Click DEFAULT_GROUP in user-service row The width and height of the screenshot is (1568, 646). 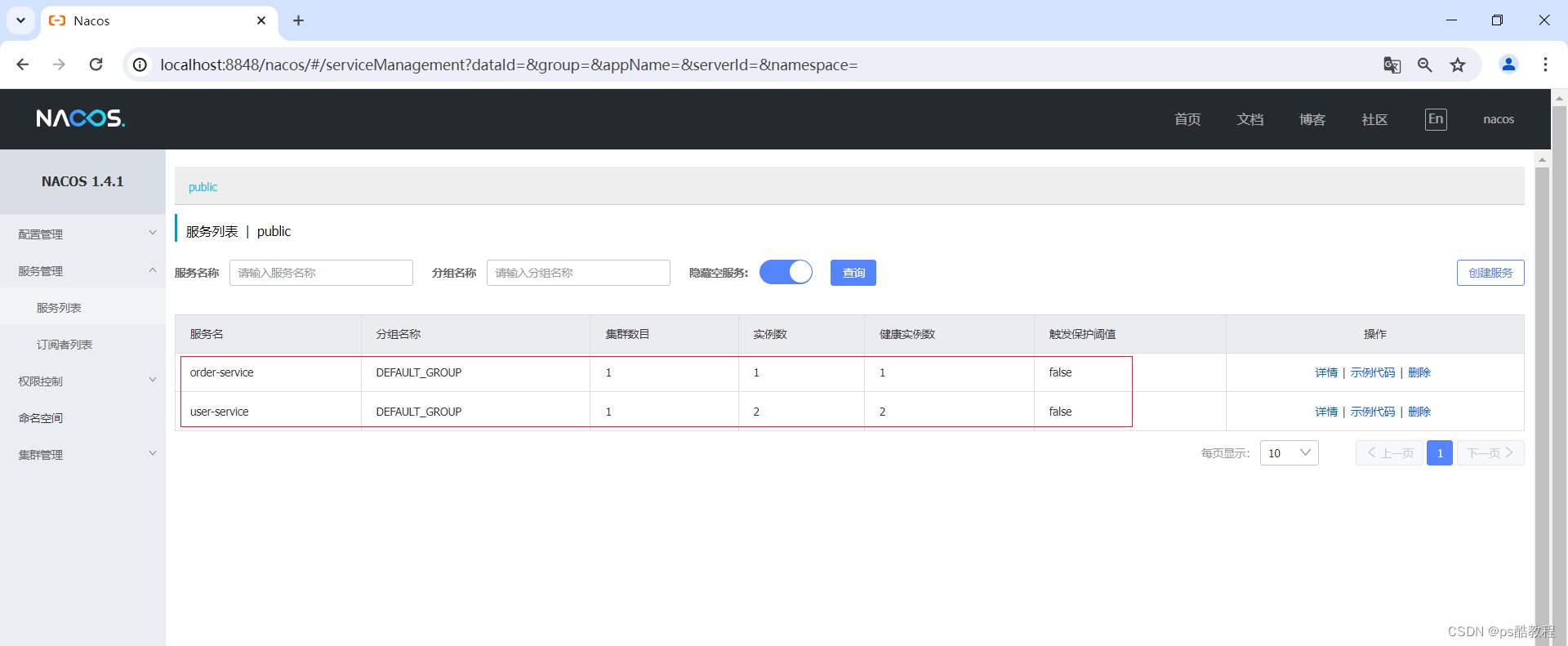[x=419, y=412]
